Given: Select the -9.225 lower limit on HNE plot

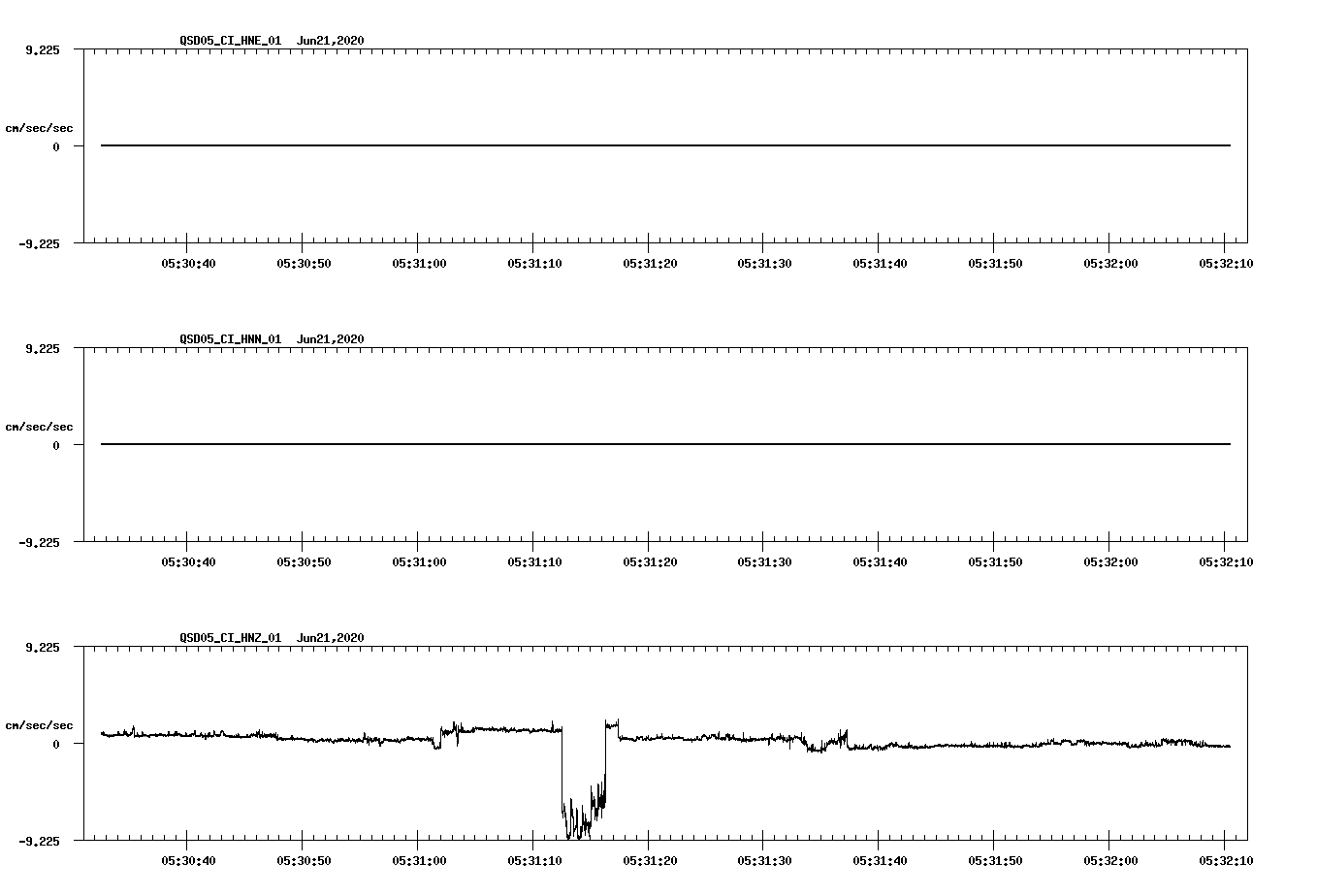Looking at the screenshot, I should click(40, 244).
